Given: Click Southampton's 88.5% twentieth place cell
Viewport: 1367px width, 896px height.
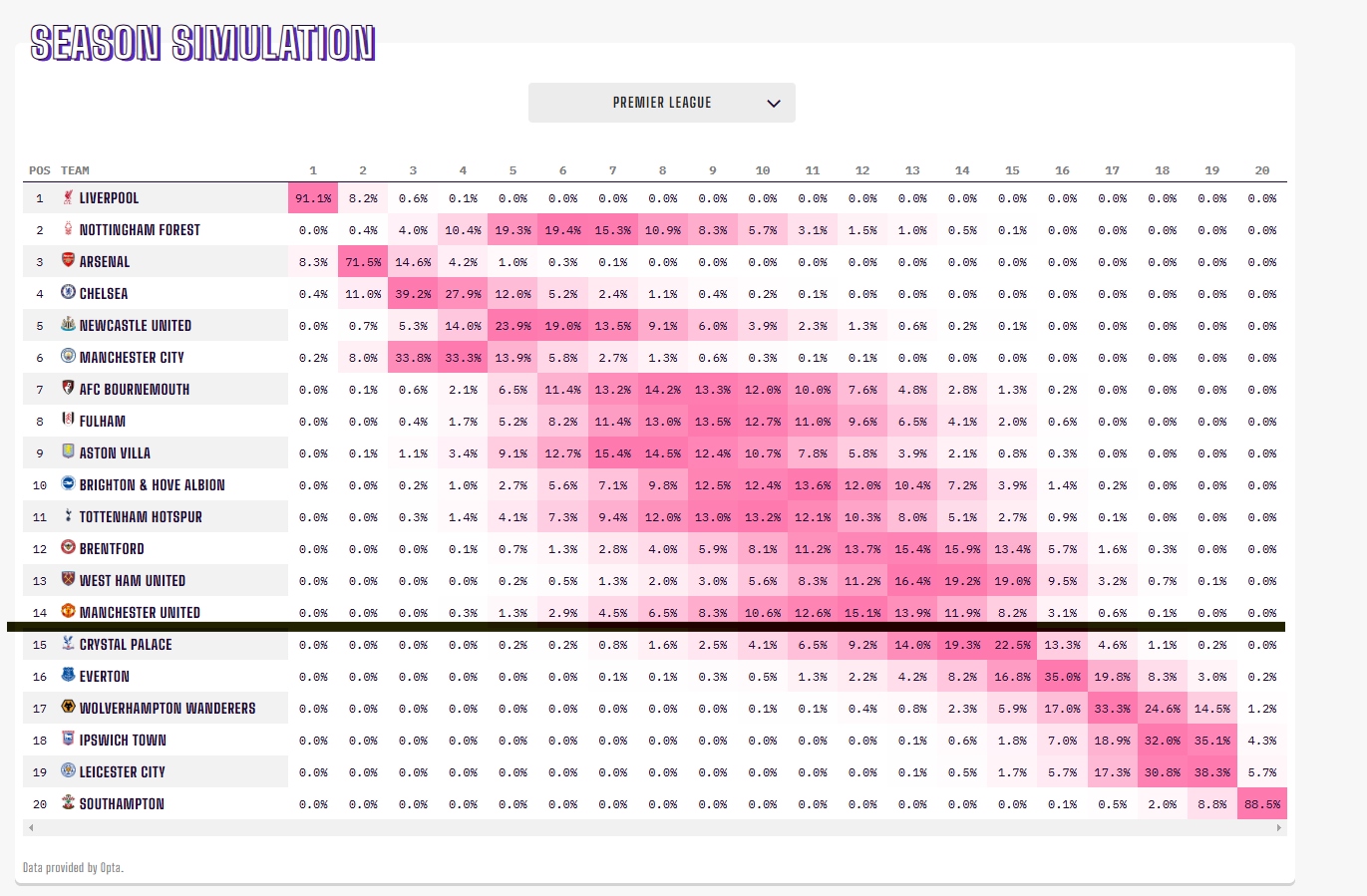Looking at the screenshot, I should click(x=1261, y=804).
